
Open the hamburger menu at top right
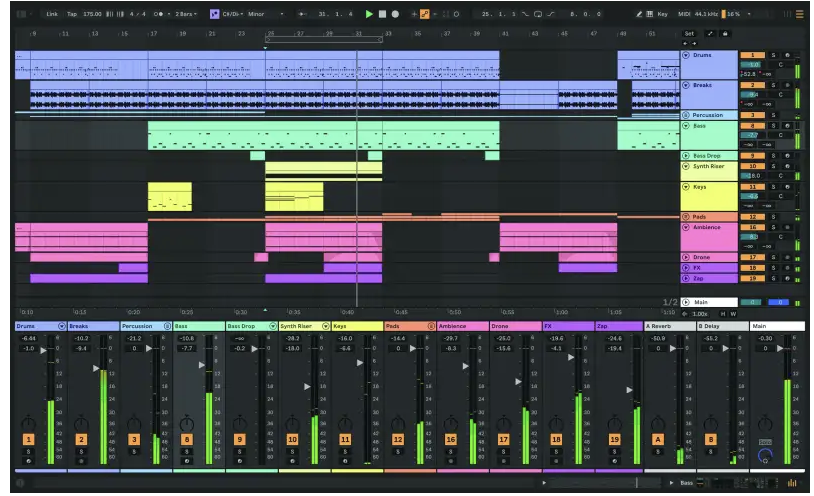pyautogui.click(x=800, y=14)
